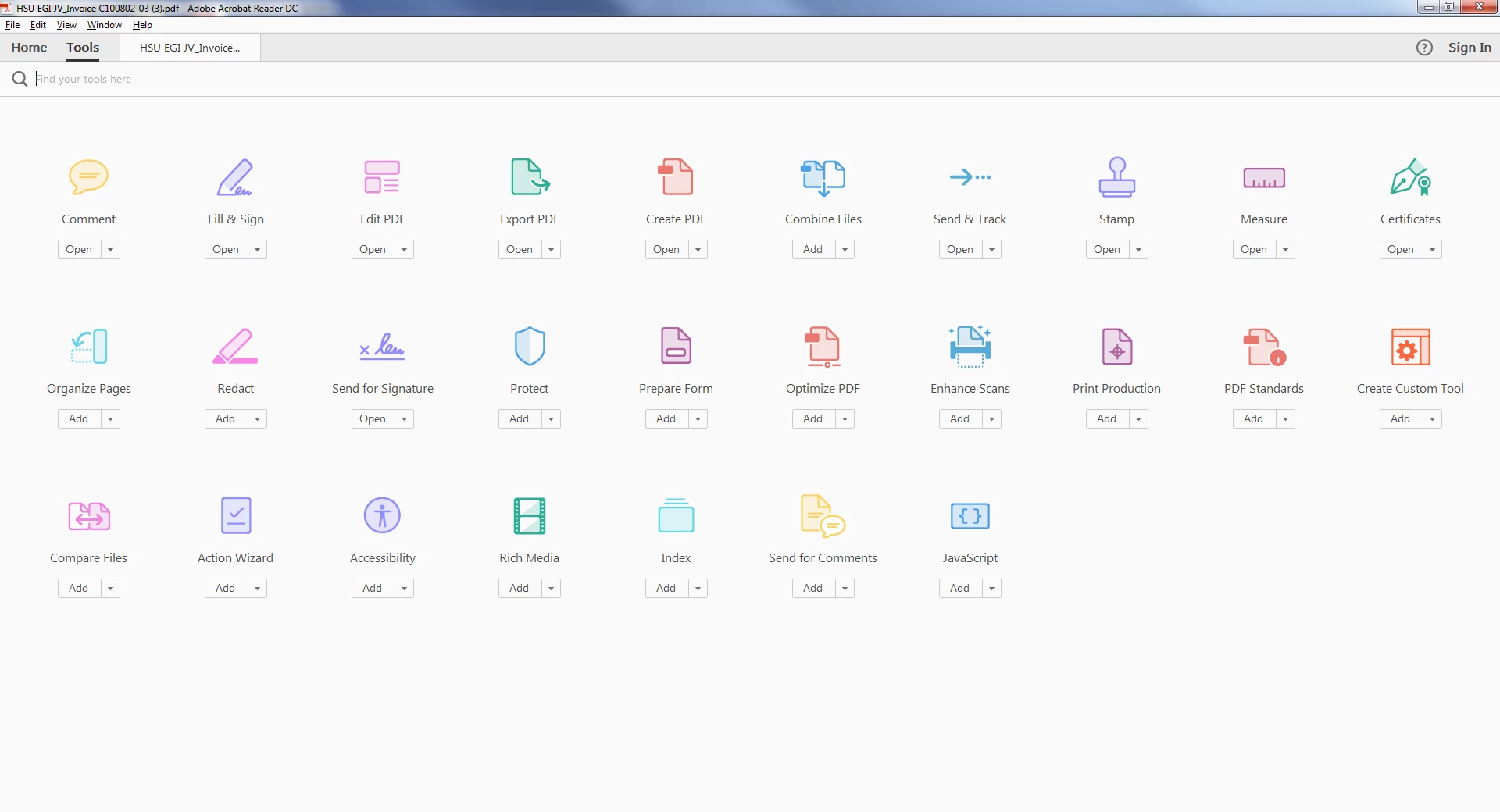
Task: Select the Compare Files icon
Action: [88, 516]
